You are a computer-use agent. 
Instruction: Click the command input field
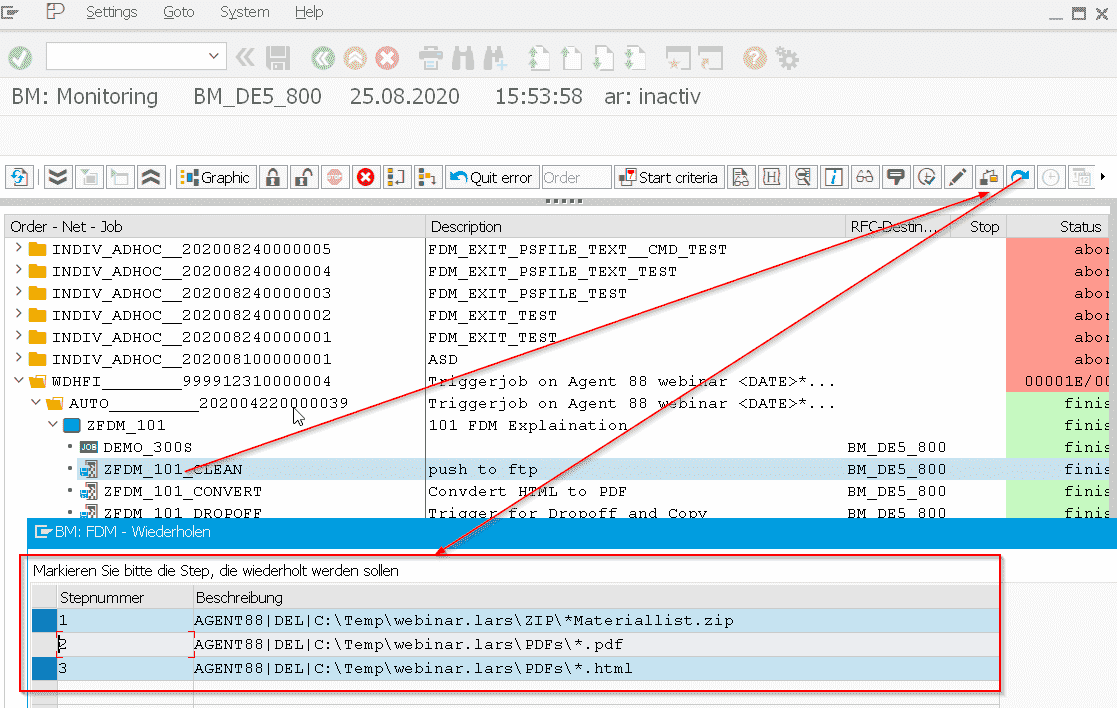pyautogui.click(x=127, y=56)
